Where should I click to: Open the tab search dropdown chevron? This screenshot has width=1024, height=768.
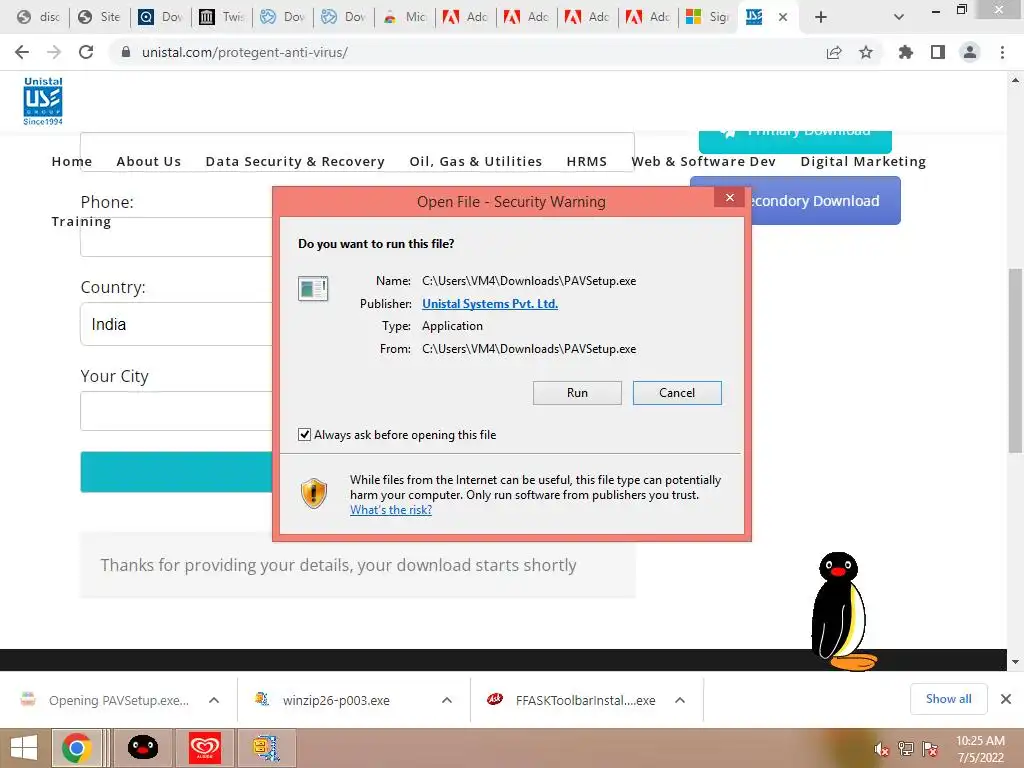pyautogui.click(x=899, y=17)
